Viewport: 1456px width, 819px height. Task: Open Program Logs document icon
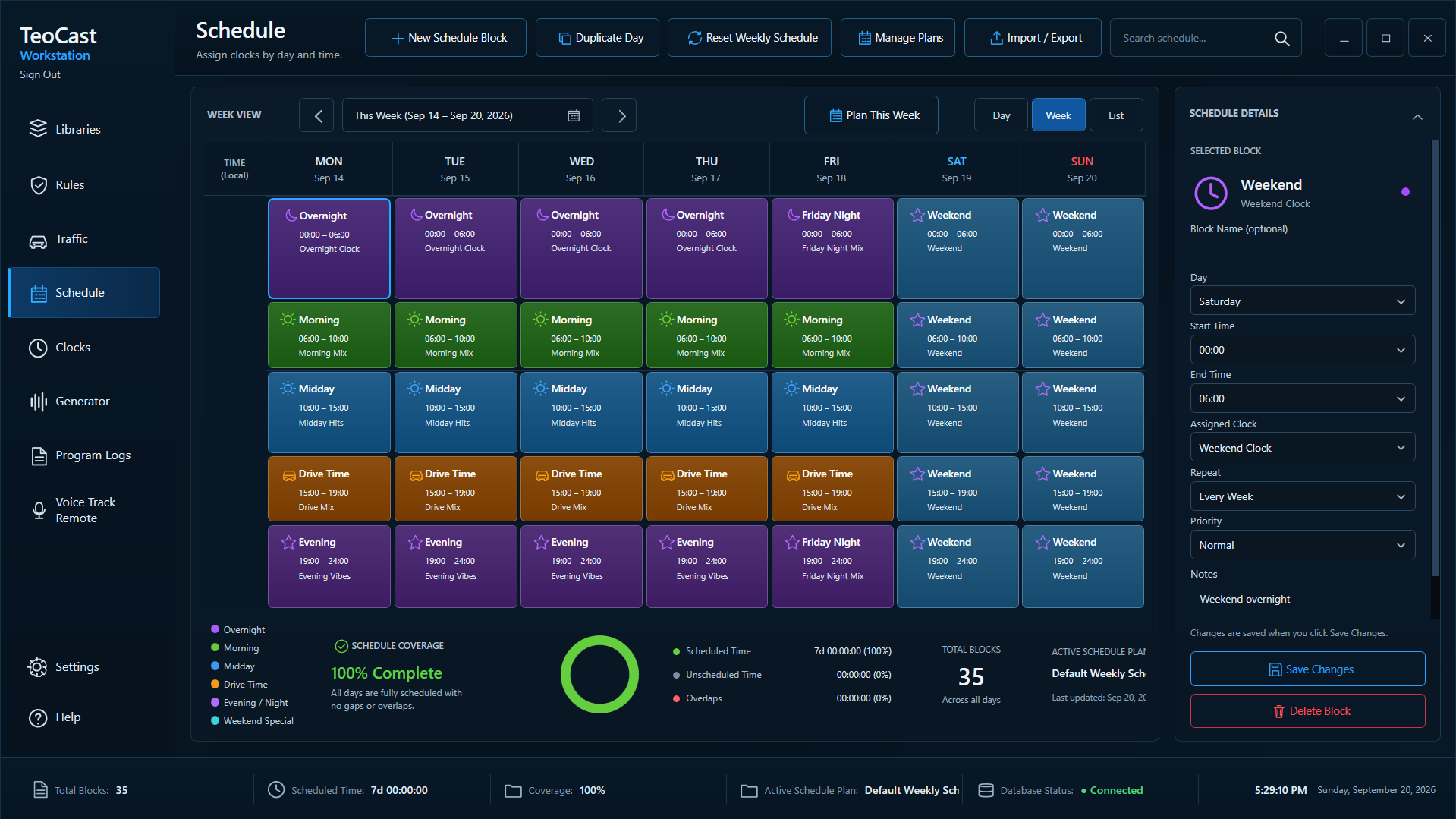point(38,455)
